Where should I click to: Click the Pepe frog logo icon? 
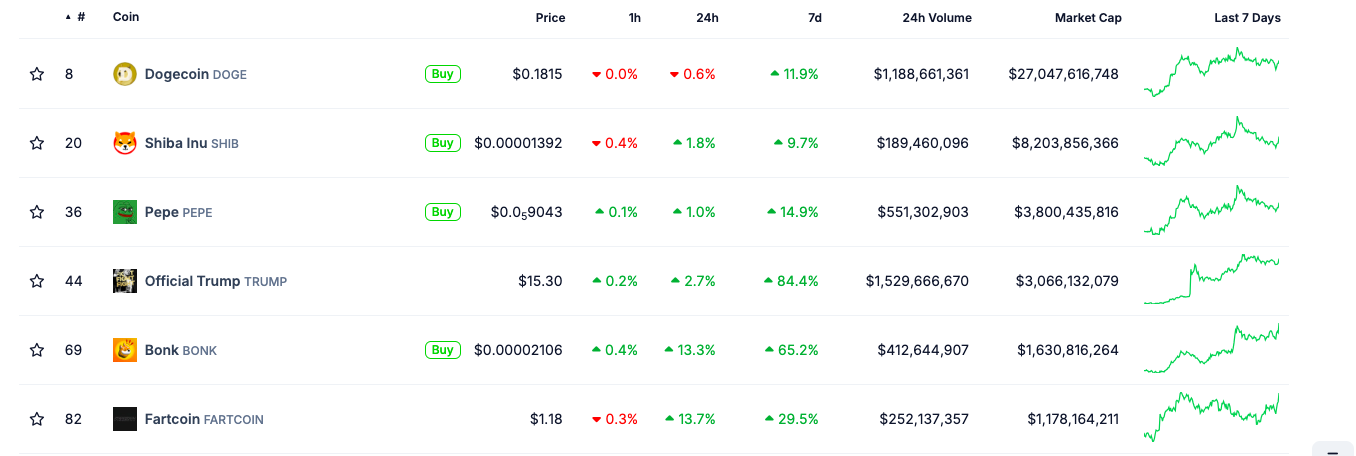click(x=125, y=212)
